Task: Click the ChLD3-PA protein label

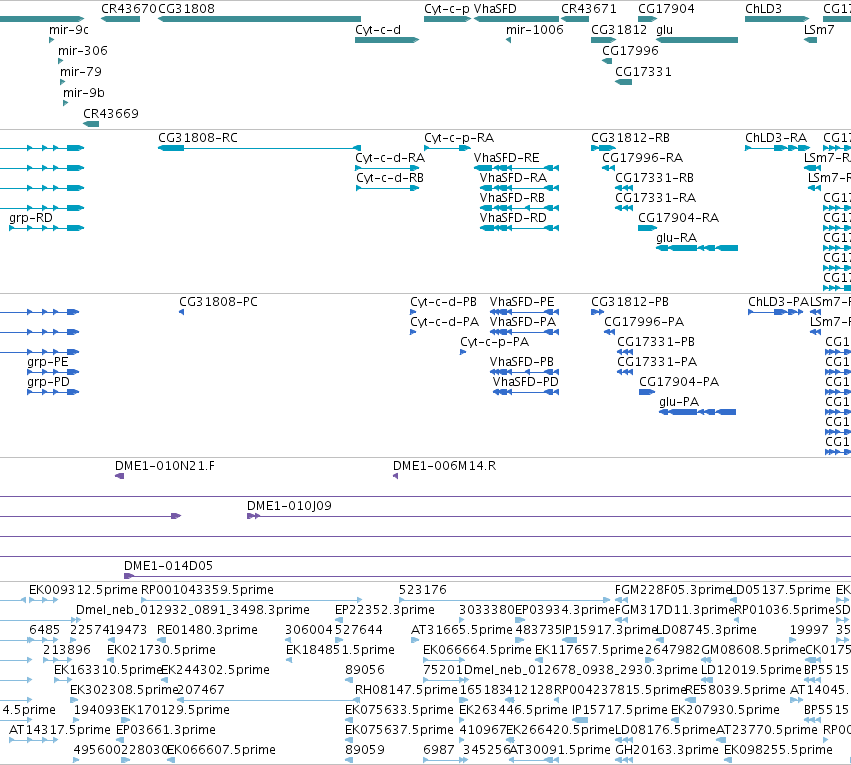Action: 778,302
